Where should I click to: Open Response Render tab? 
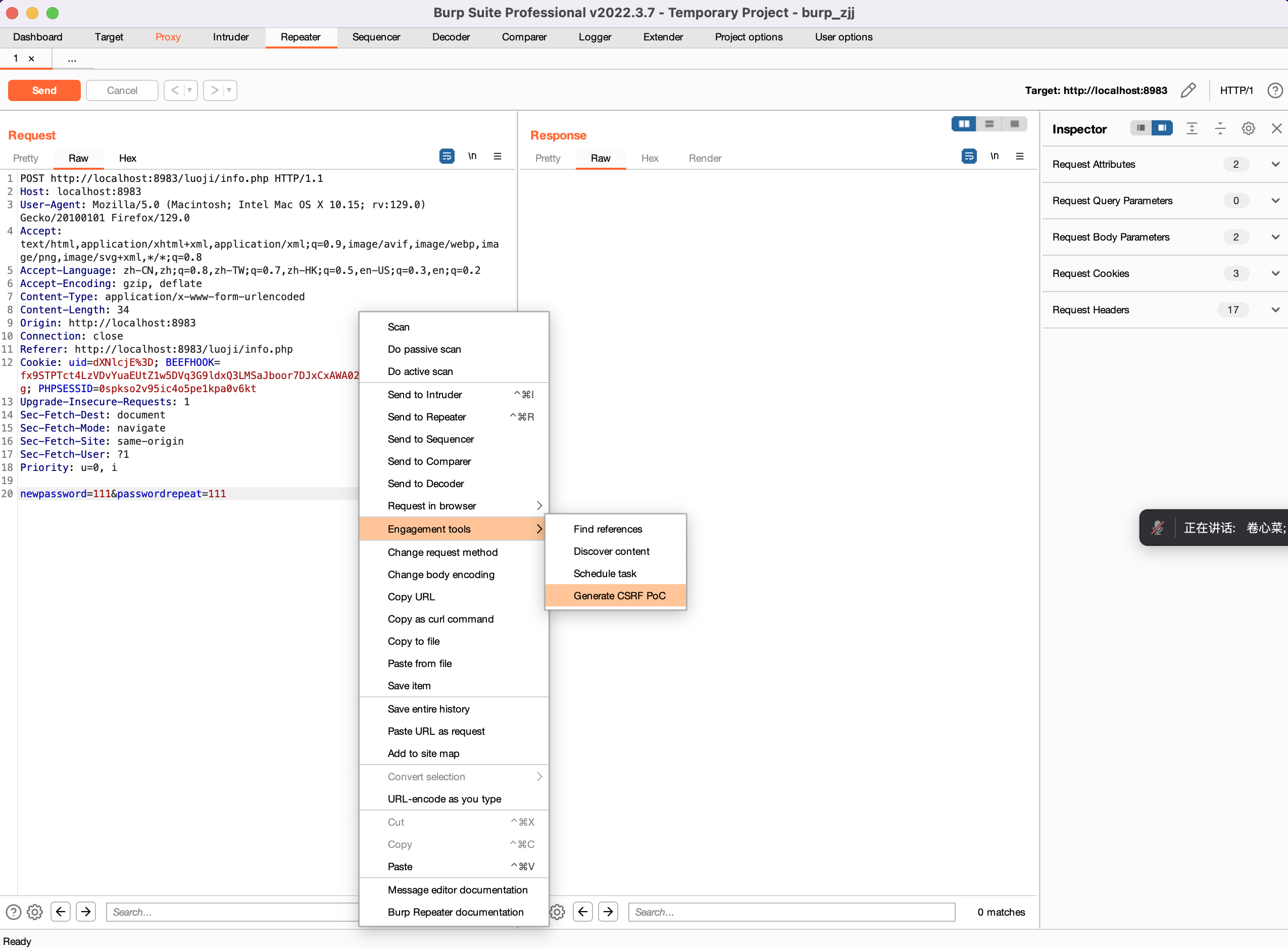point(705,158)
